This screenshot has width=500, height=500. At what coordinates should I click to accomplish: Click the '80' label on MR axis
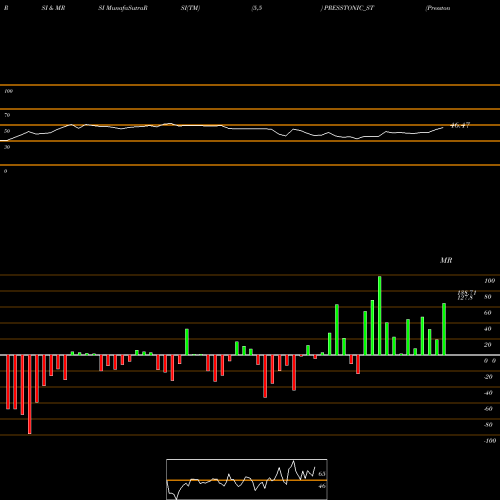(x=488, y=297)
